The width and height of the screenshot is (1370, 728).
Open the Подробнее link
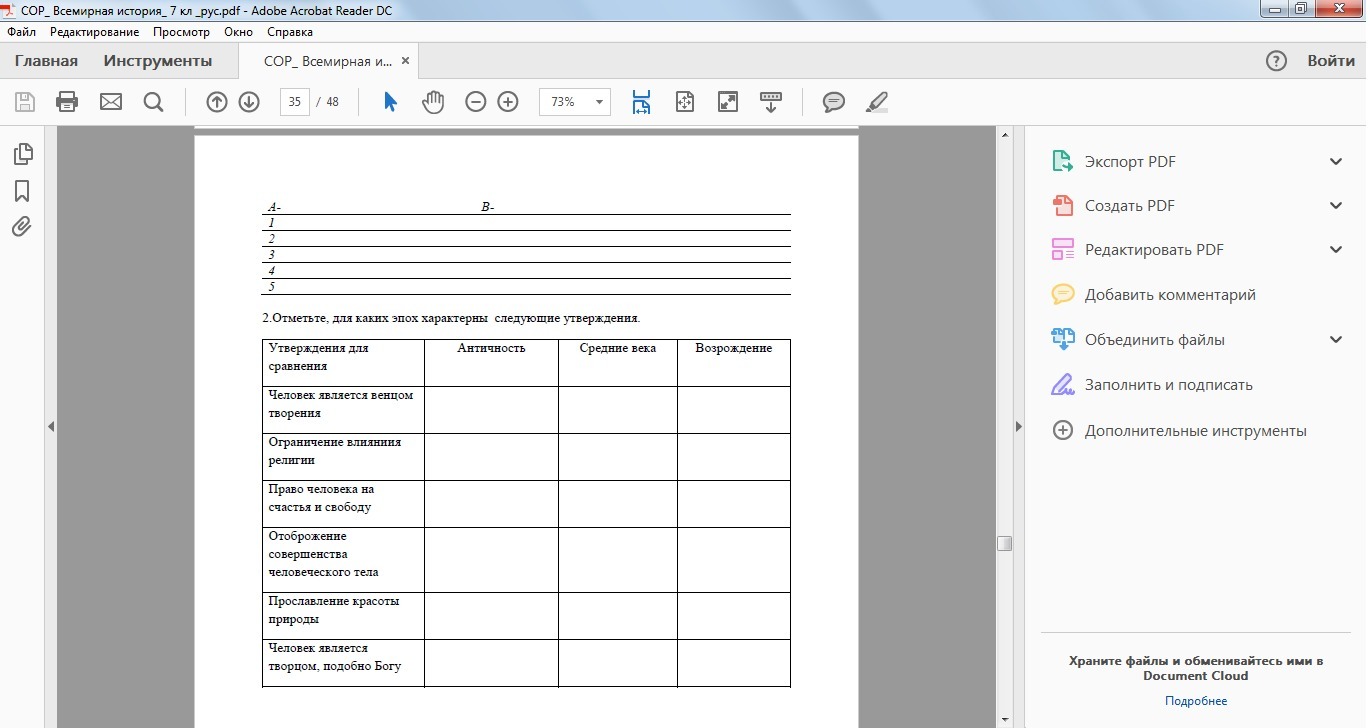1196,701
